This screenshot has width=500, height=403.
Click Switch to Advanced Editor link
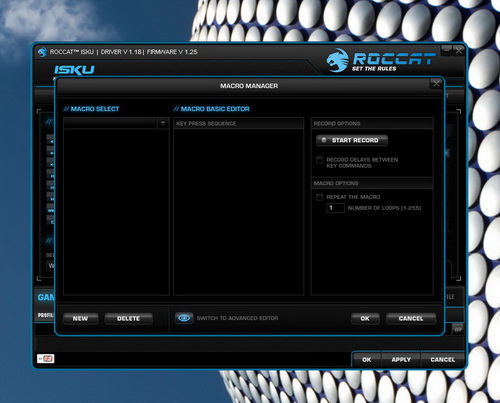[x=237, y=318]
